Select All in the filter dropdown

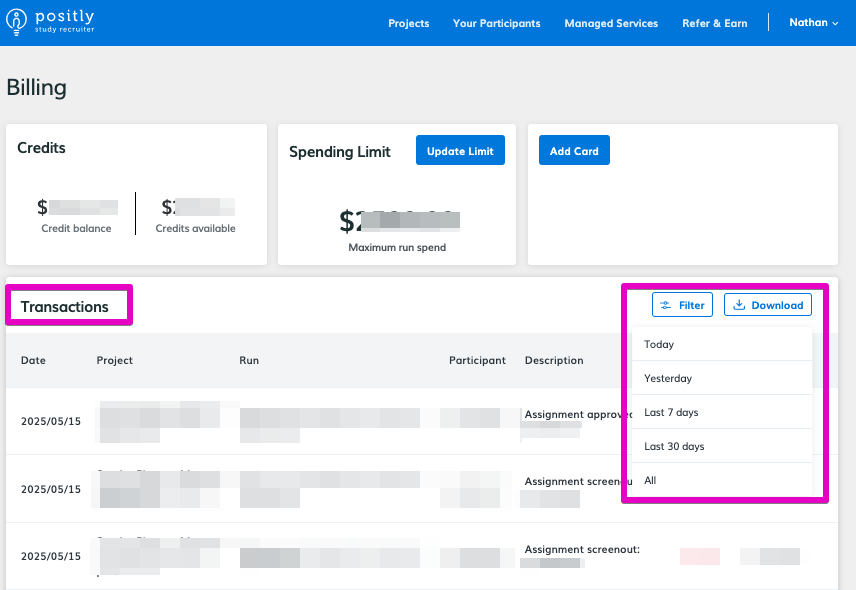tap(650, 480)
